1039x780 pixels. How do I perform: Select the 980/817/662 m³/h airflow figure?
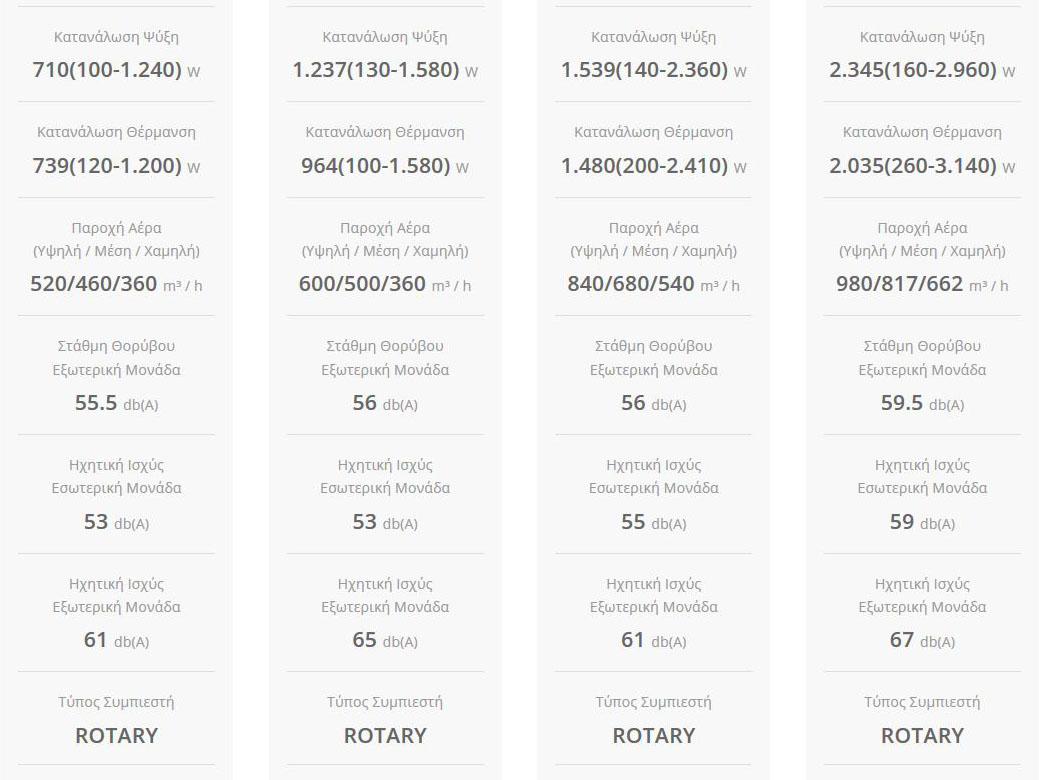[922, 284]
